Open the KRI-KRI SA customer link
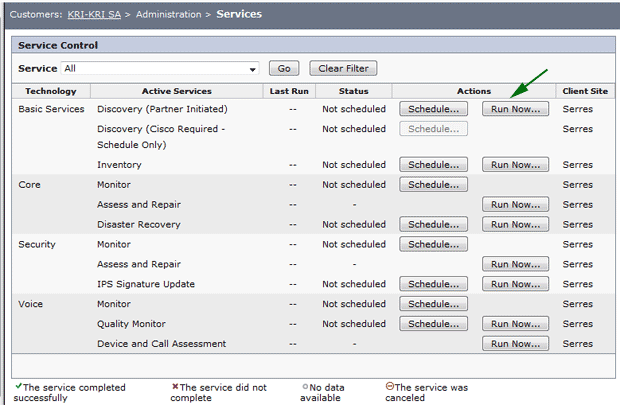This screenshot has height=405, width=620. [x=94, y=15]
